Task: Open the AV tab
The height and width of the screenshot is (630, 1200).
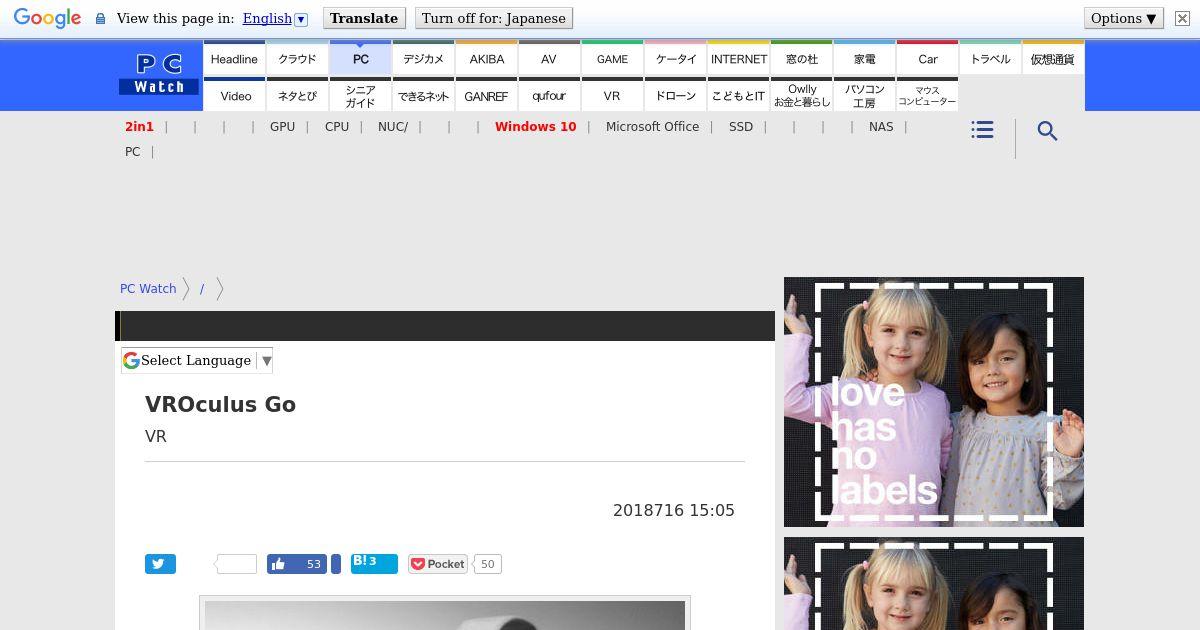Action: click(x=549, y=58)
